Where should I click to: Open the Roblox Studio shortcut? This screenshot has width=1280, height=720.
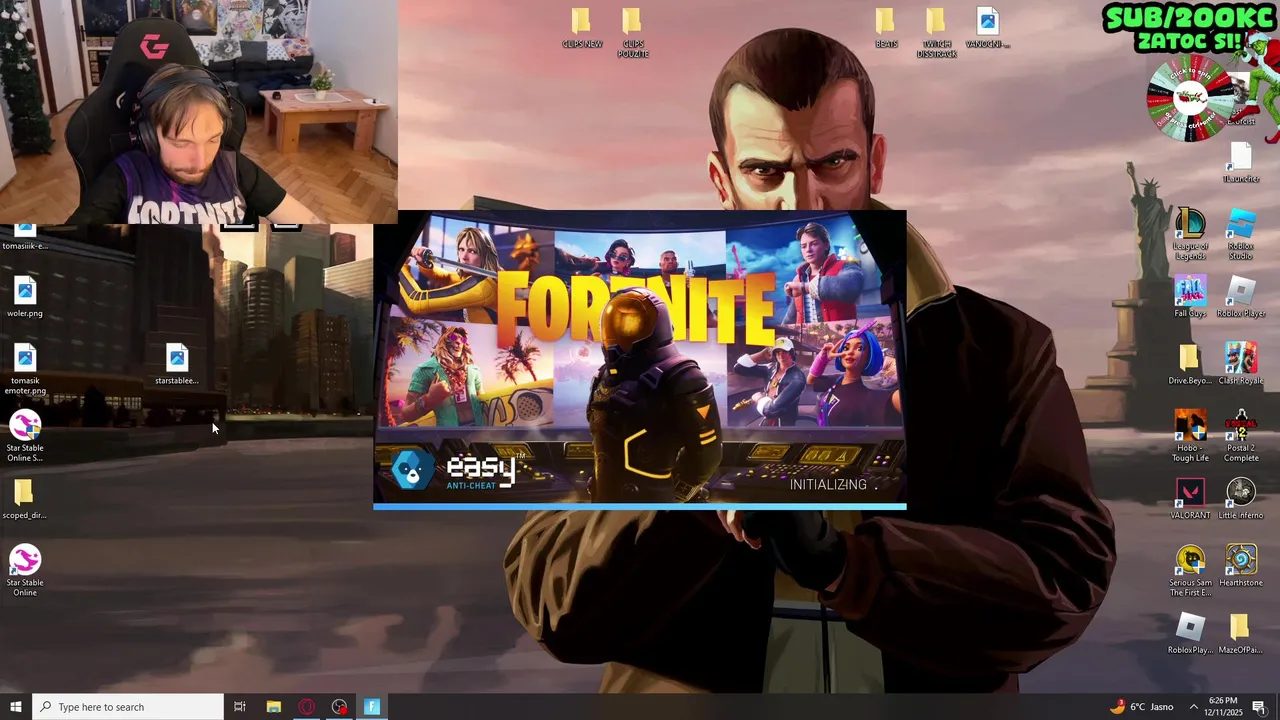pos(1241,235)
